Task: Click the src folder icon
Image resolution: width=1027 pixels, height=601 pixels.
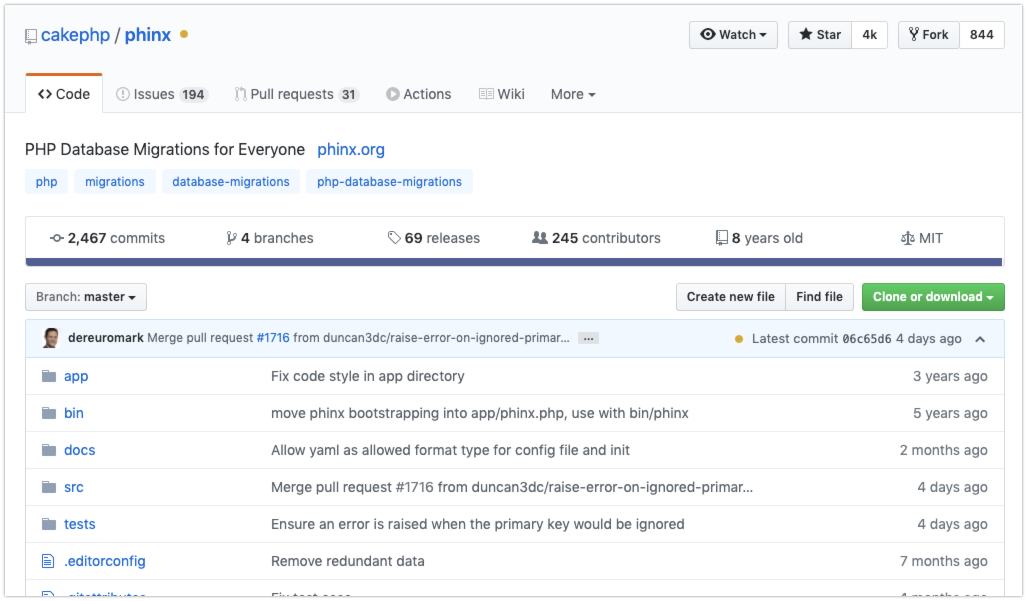Action: (48, 487)
